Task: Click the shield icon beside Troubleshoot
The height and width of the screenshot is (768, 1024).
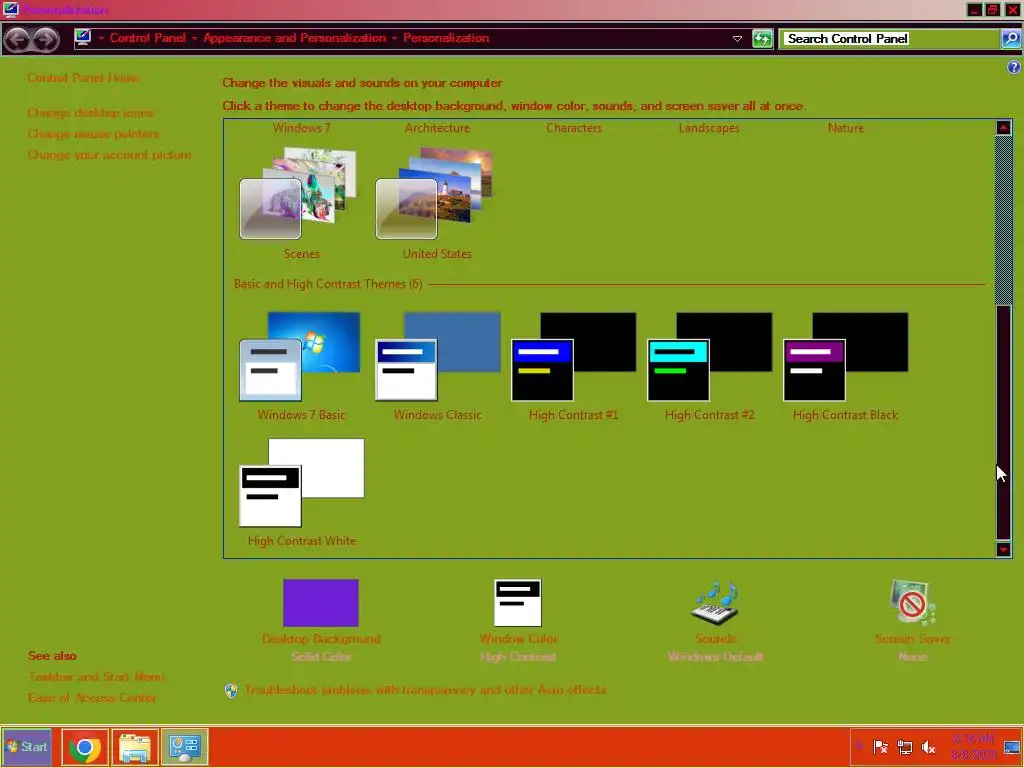Action: coord(231,690)
